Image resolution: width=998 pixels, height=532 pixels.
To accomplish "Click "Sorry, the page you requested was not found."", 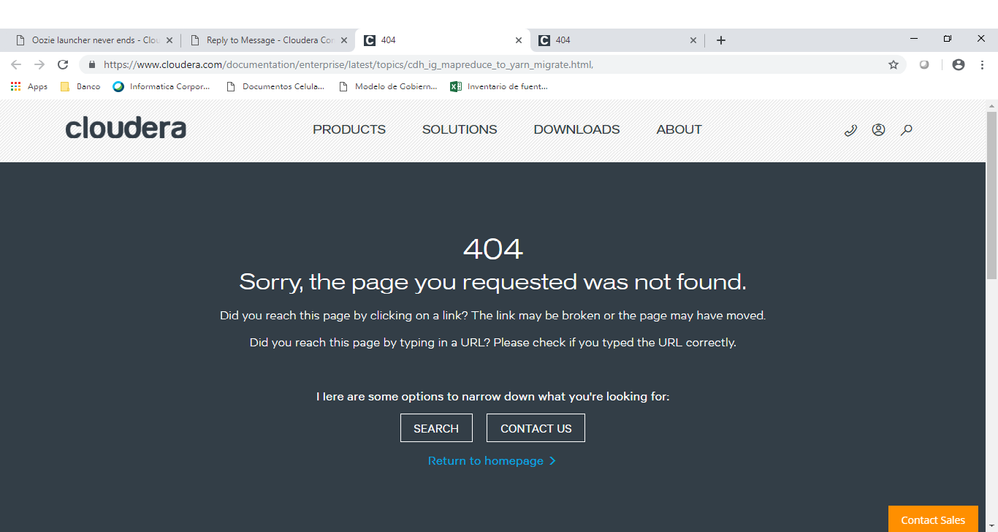I will coord(493,282).
